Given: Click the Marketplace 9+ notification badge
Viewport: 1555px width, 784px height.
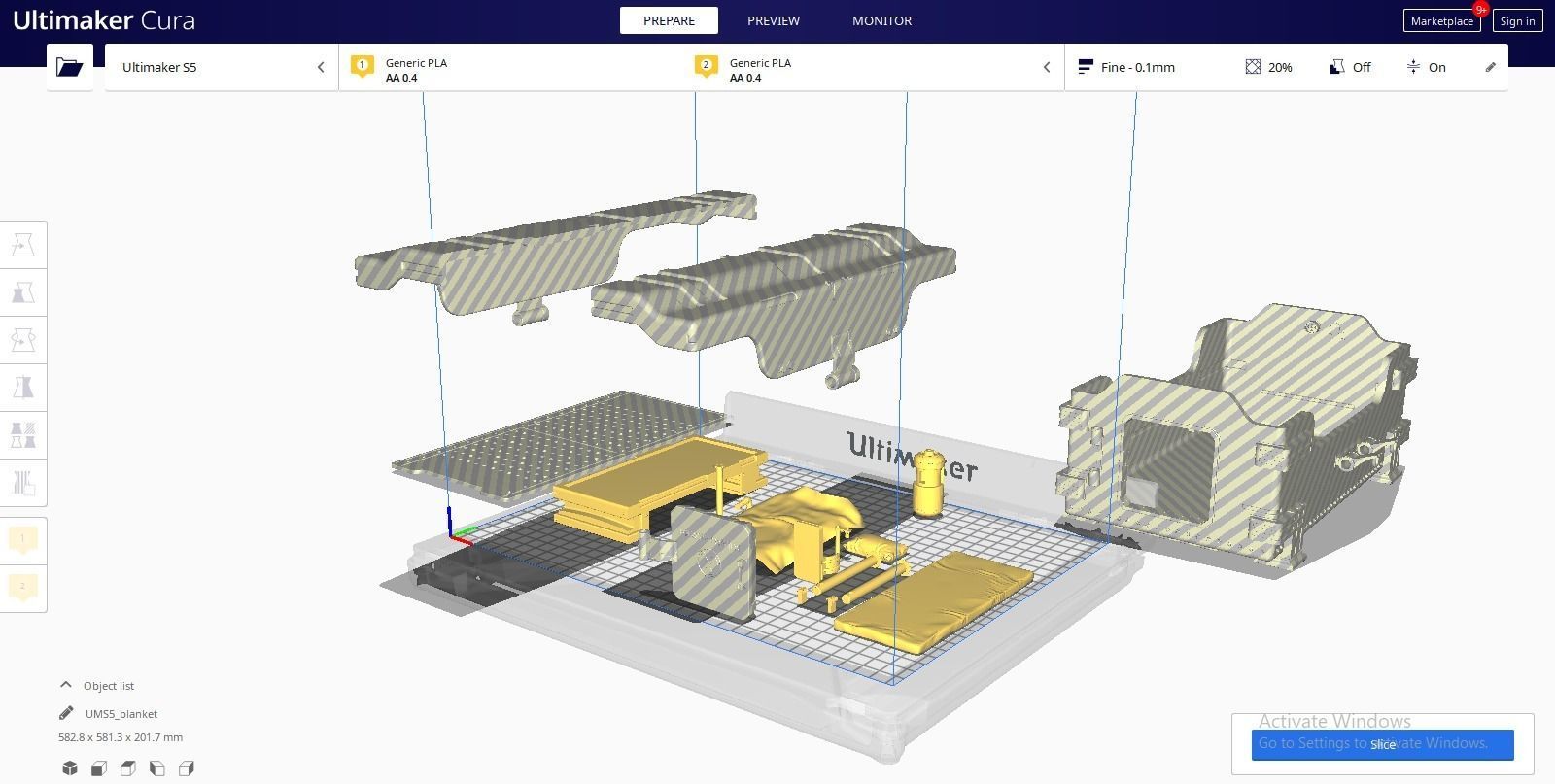Looking at the screenshot, I should click(1480, 9).
